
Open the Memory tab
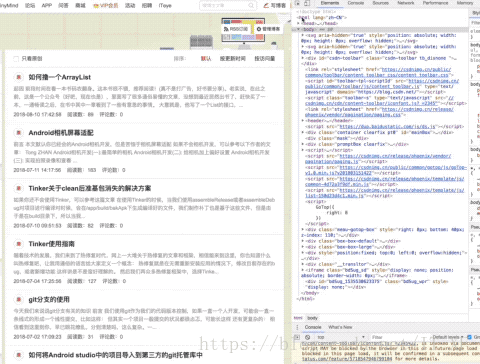click(x=465, y=3)
